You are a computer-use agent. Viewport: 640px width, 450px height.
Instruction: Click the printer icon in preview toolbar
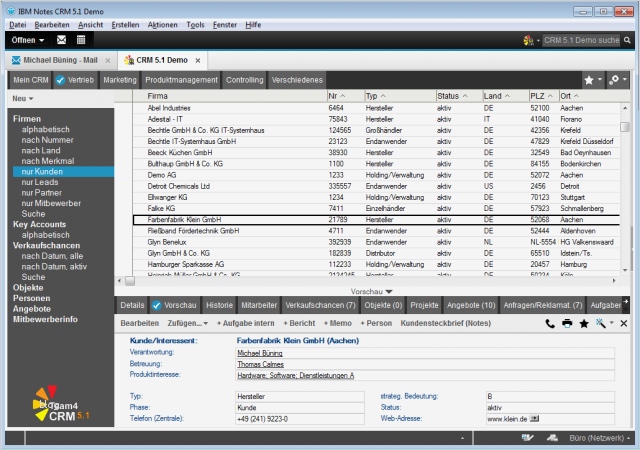567,324
